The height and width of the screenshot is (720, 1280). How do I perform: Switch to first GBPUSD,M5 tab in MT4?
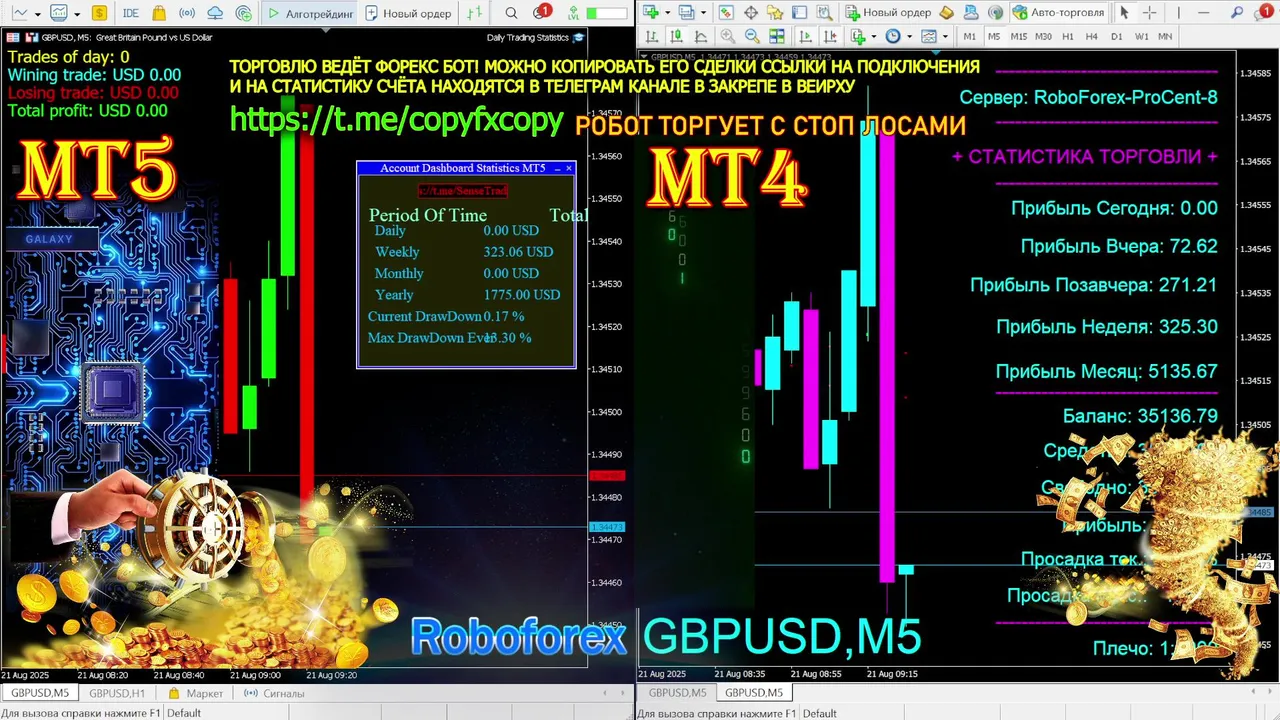pos(677,693)
